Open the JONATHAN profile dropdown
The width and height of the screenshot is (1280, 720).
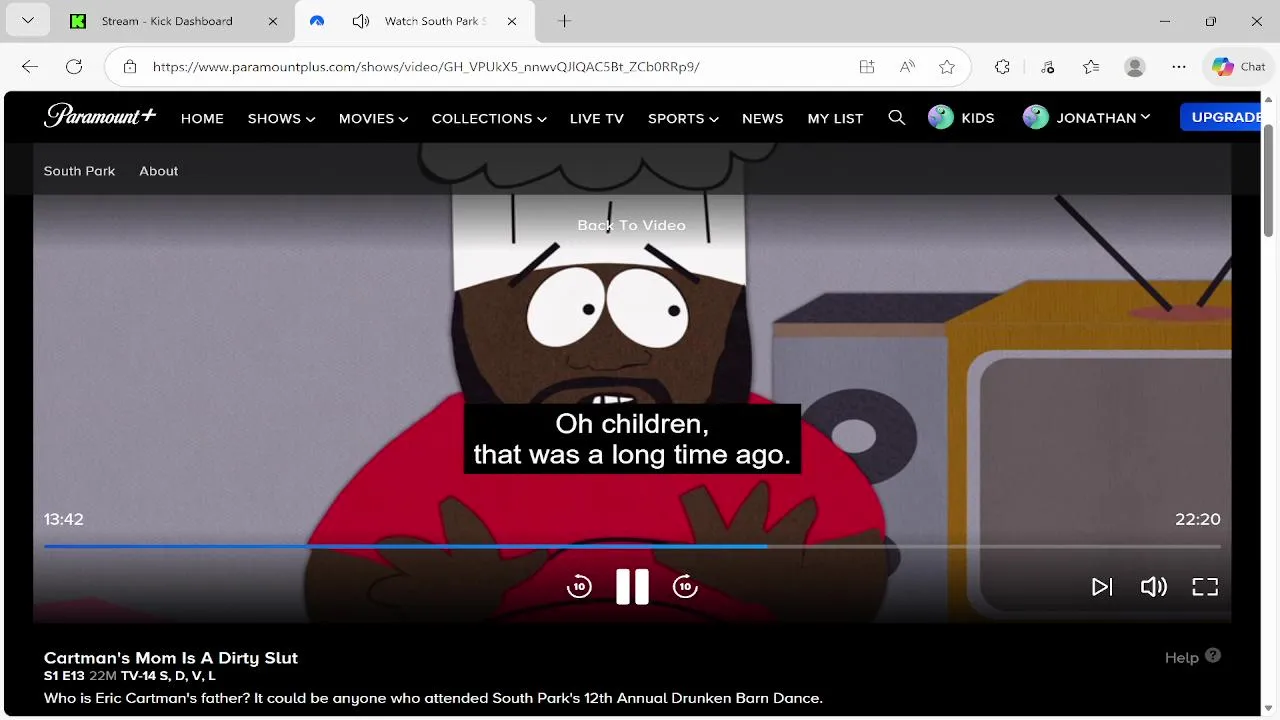coord(1086,118)
